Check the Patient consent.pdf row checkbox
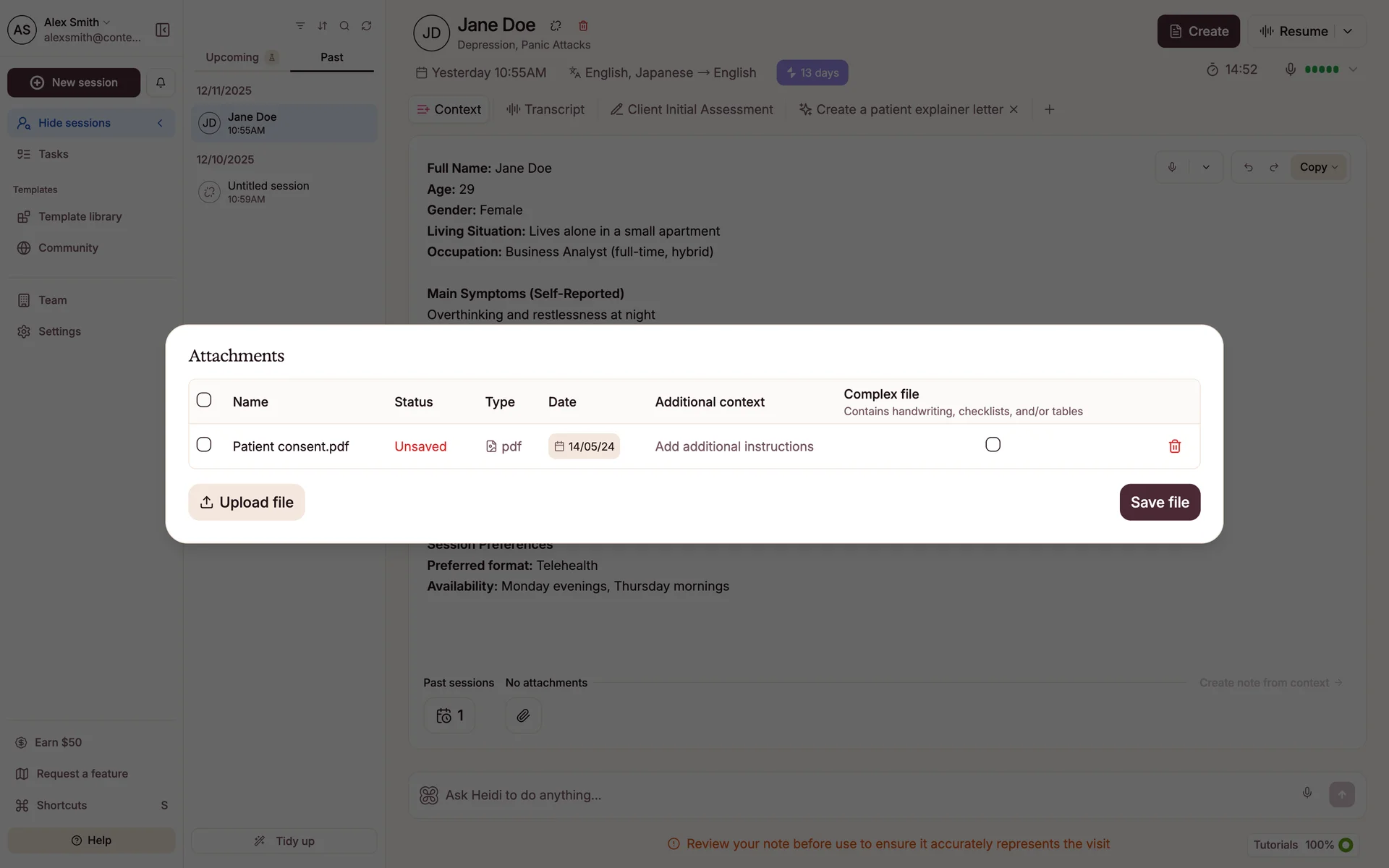Image resolution: width=1389 pixels, height=868 pixels. [x=204, y=445]
